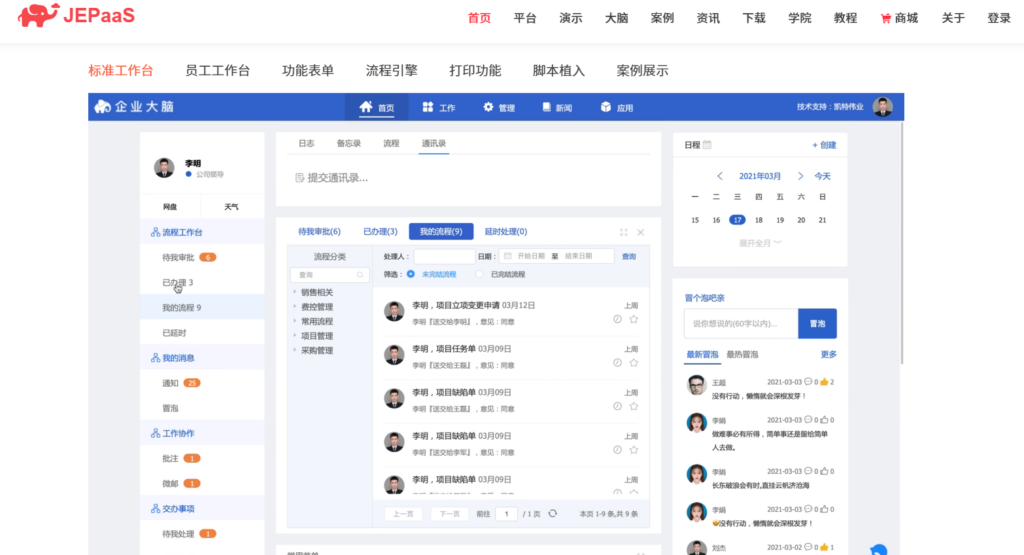The image size is (1024, 555).
Task: Like the 做难事必有所得 post by 李娟
Action: pyautogui.click(x=824, y=420)
